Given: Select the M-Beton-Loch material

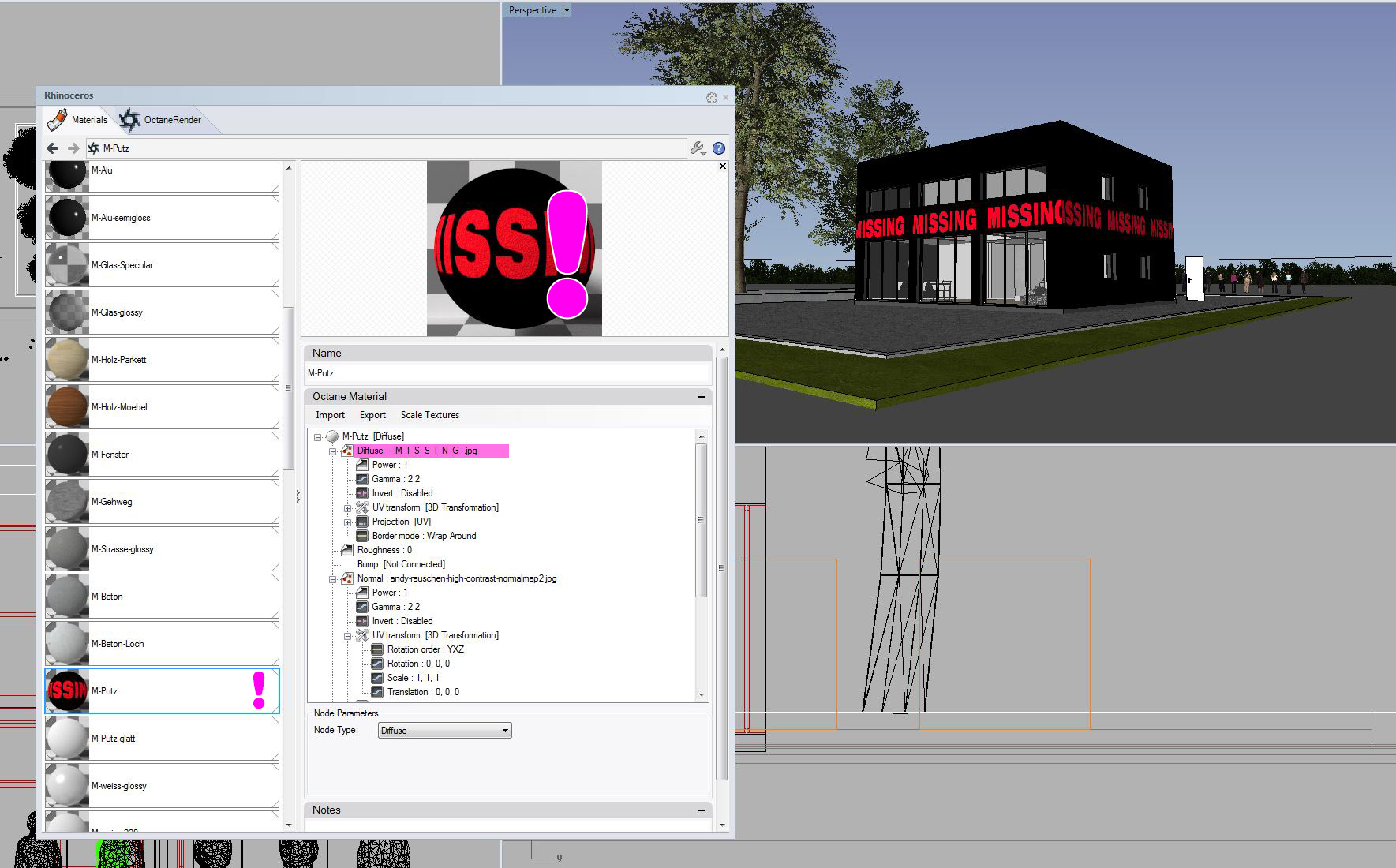Looking at the screenshot, I should [162, 644].
